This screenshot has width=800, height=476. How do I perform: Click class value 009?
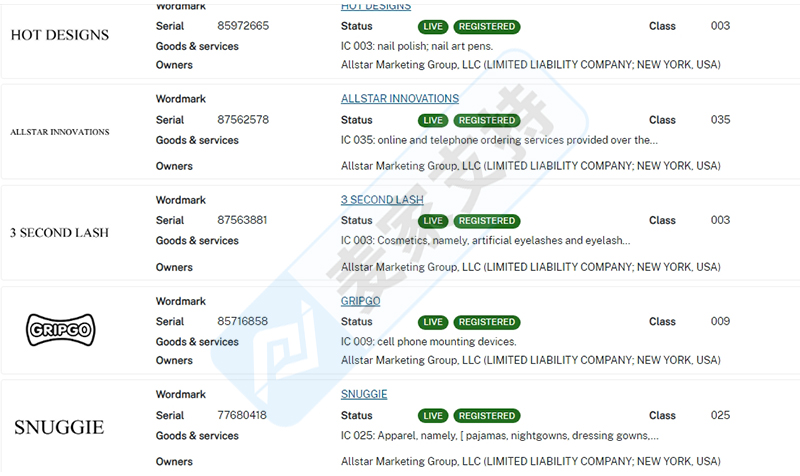click(720, 321)
